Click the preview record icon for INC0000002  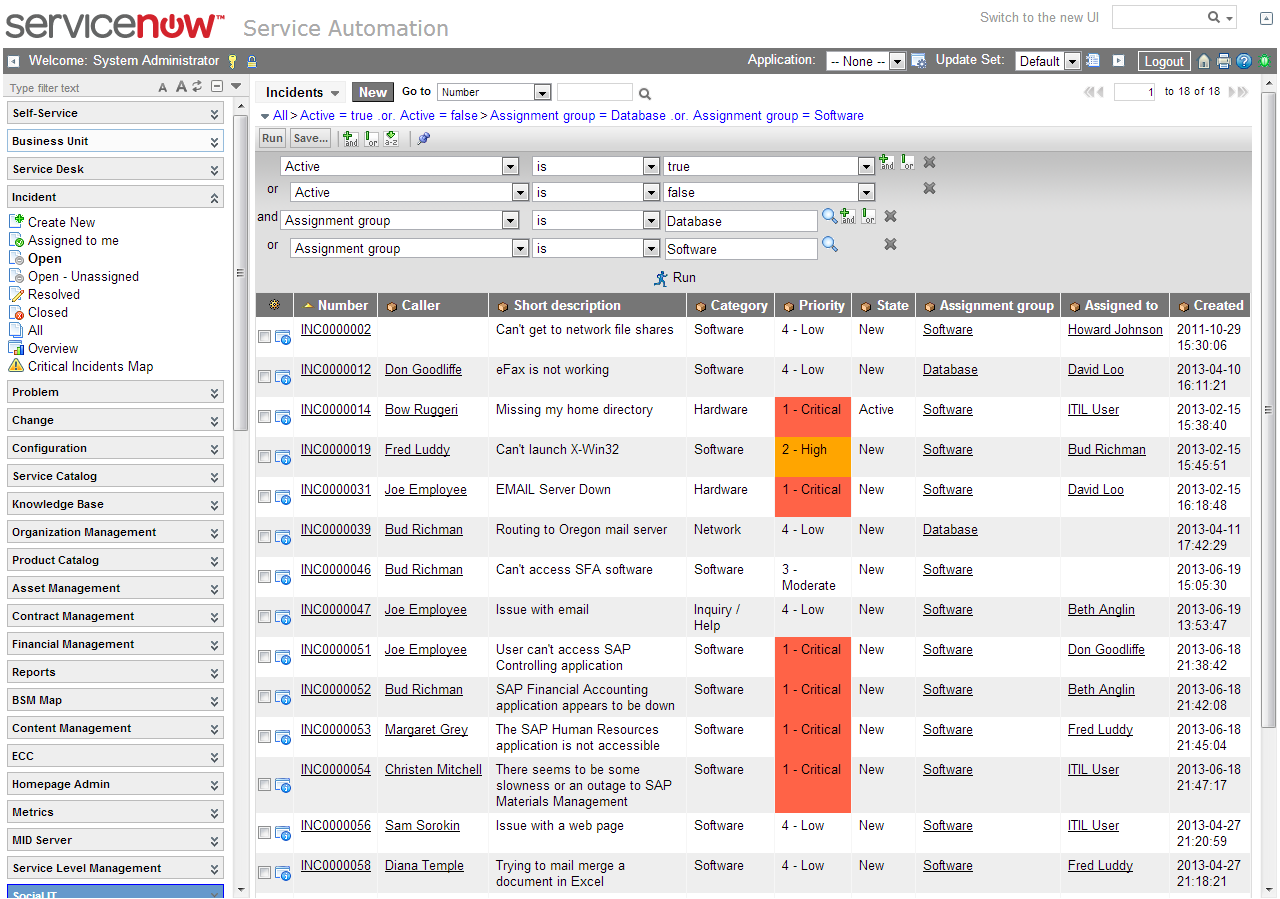point(283,337)
